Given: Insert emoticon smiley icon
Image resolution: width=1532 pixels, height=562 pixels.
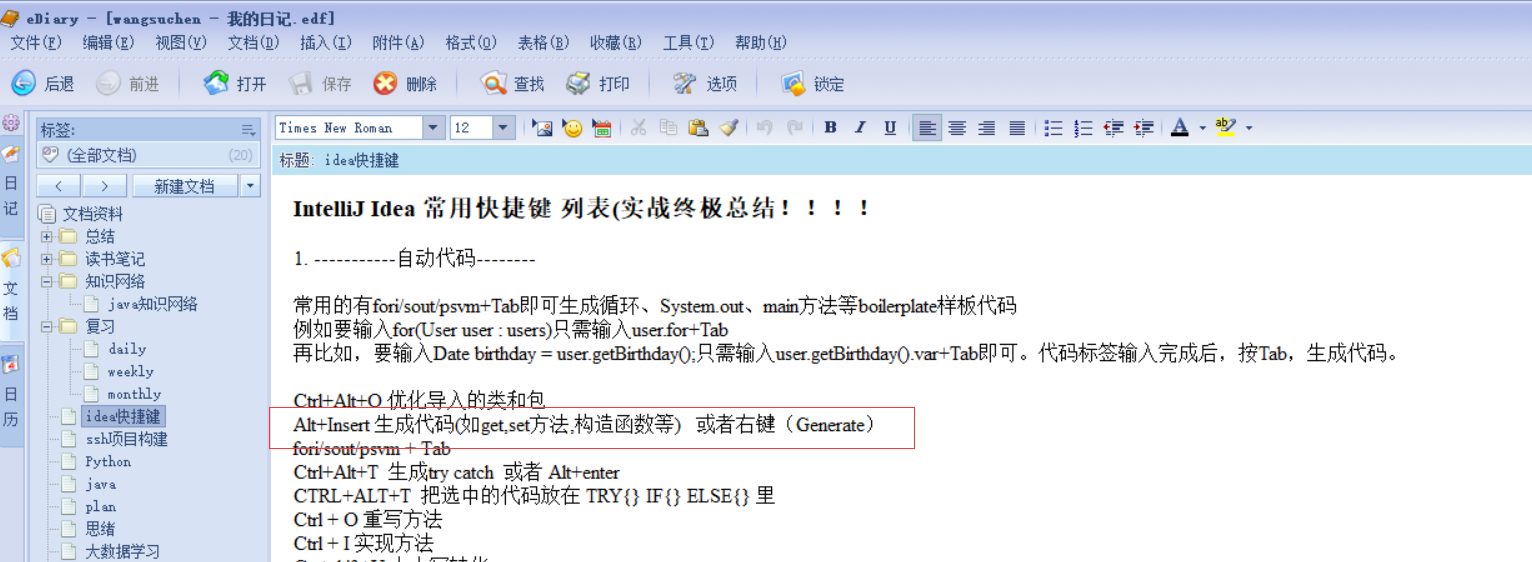Looking at the screenshot, I should coord(572,128).
